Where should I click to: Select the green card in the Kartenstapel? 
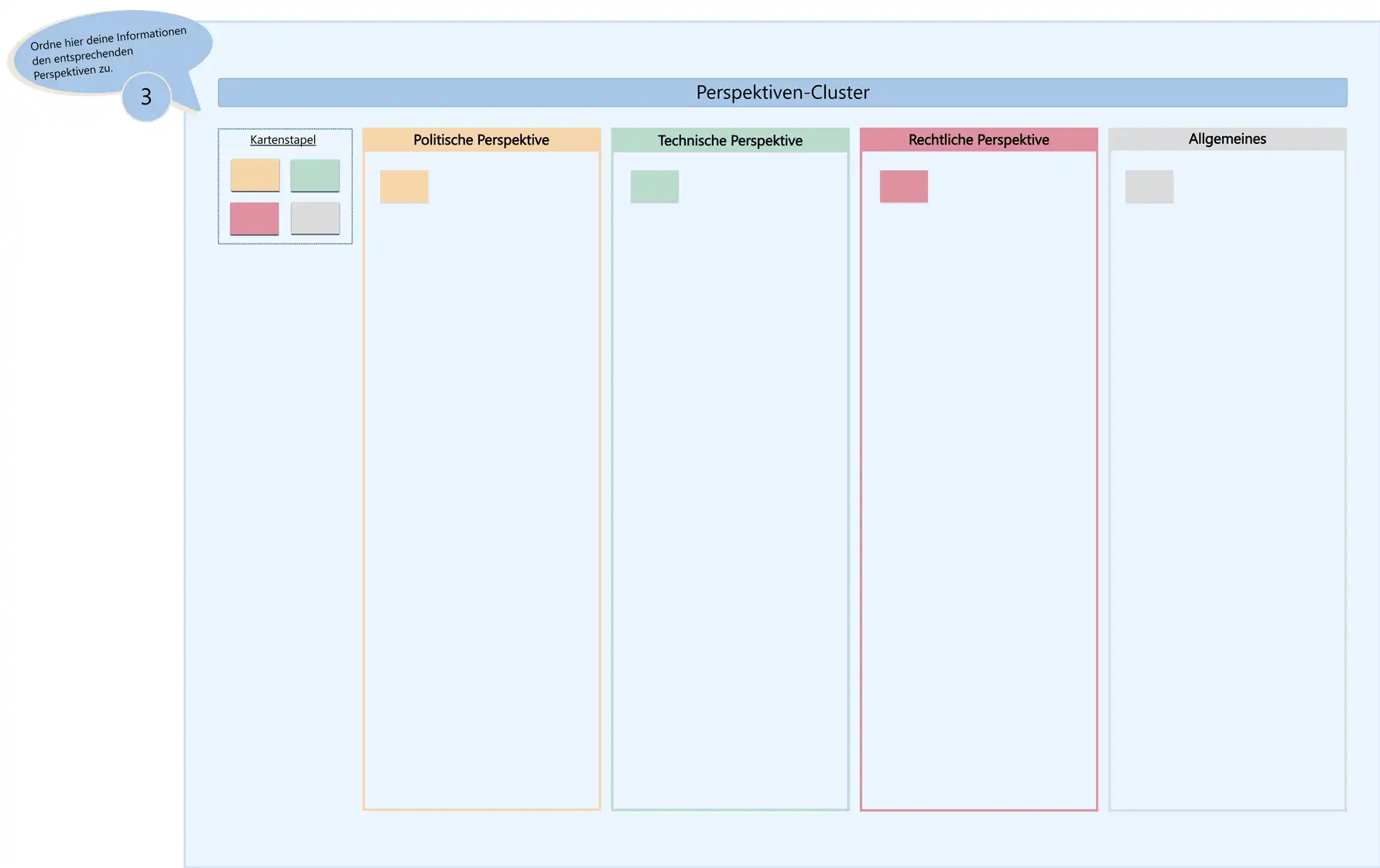(314, 176)
